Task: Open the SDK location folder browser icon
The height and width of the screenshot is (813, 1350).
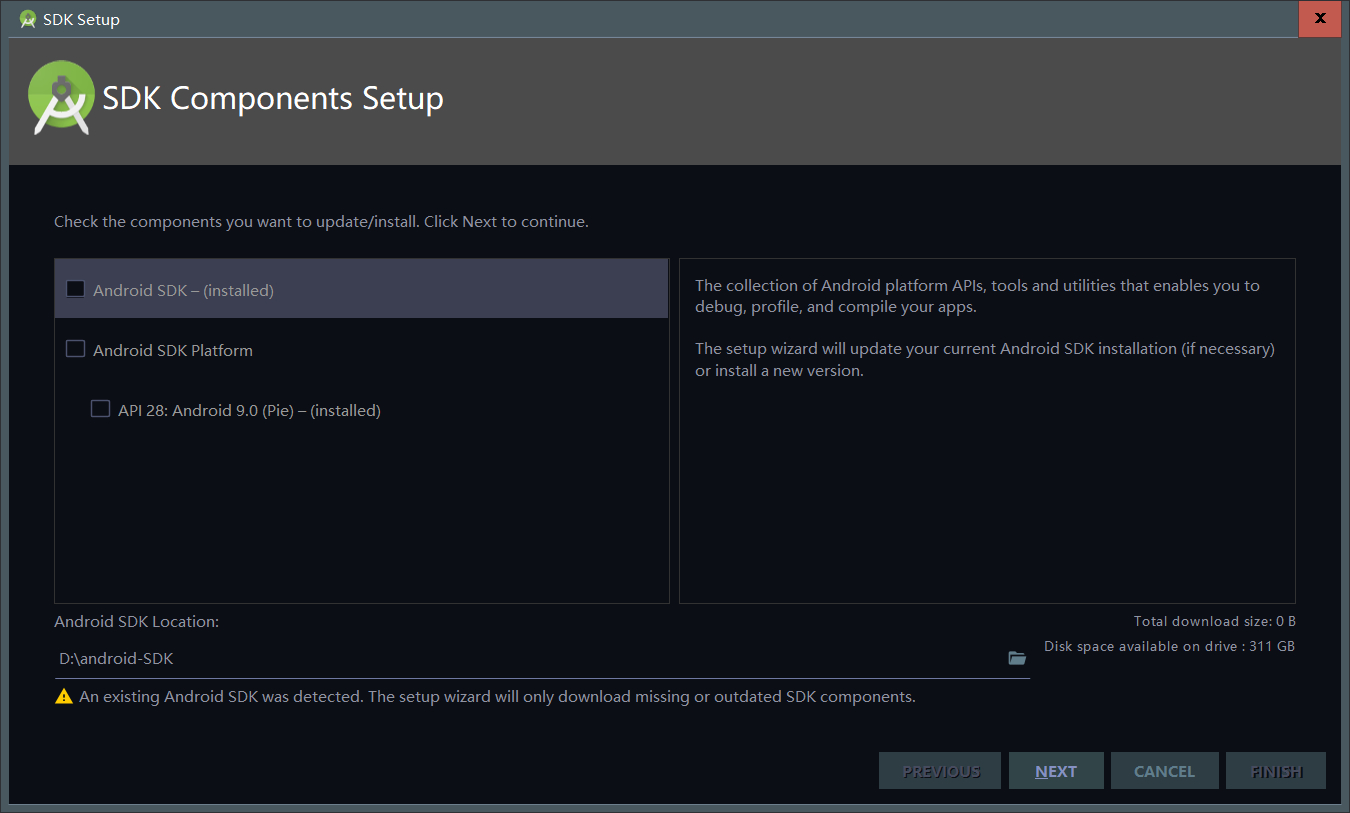Action: pyautogui.click(x=1017, y=658)
